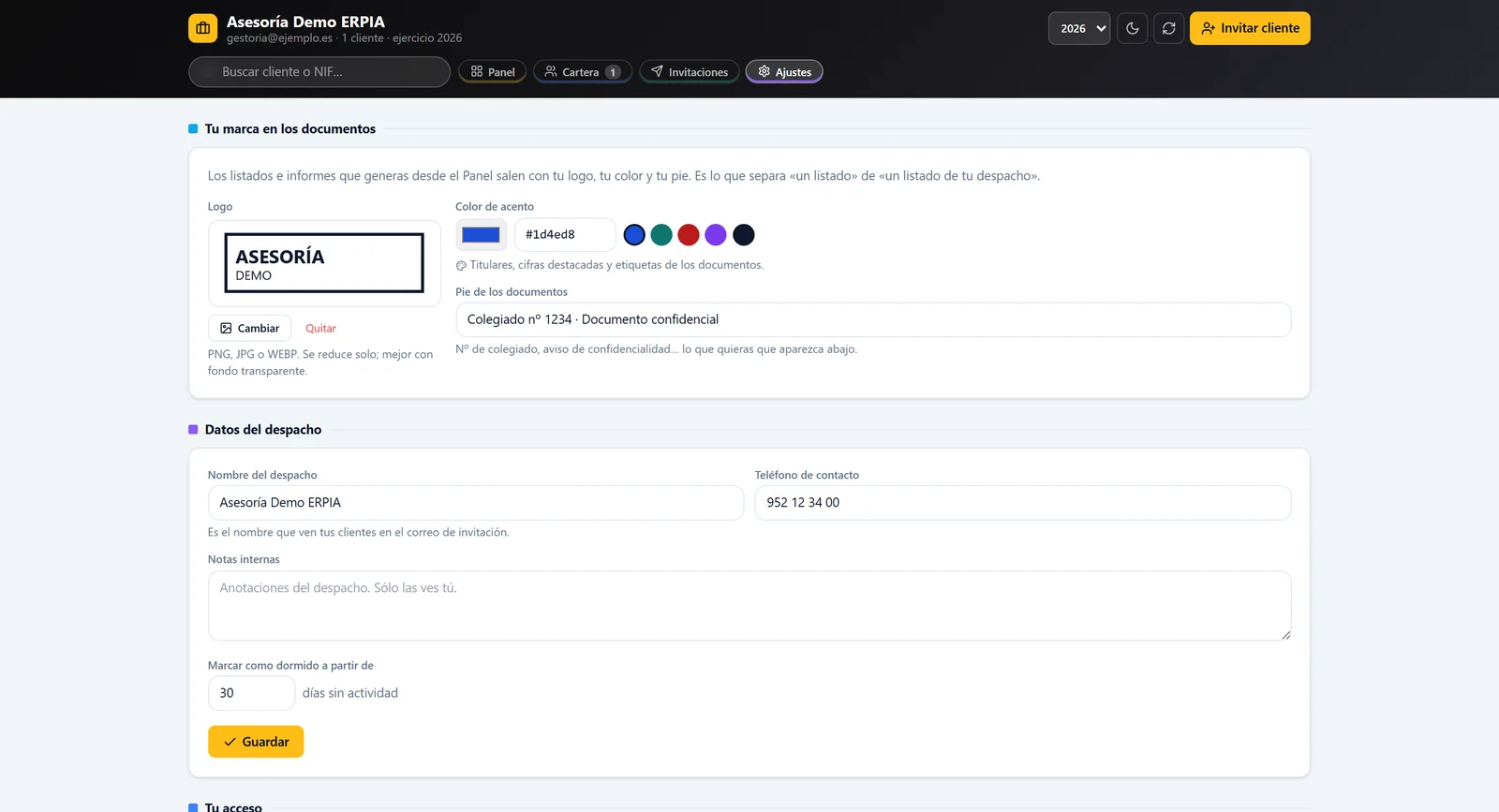Open the Ajustes tab
Viewport: 1499px width, 812px height.
tap(784, 72)
